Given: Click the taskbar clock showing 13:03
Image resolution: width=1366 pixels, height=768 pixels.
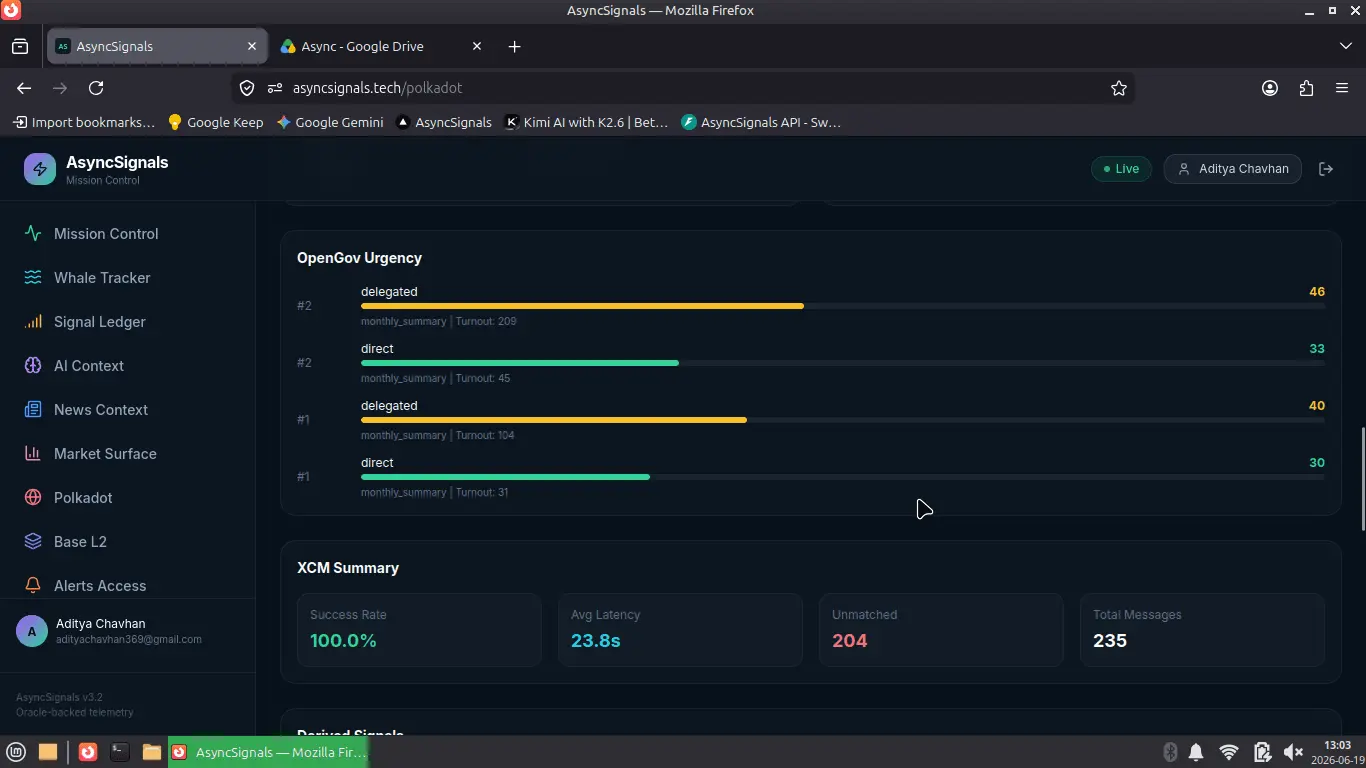Looking at the screenshot, I should [1337, 745].
